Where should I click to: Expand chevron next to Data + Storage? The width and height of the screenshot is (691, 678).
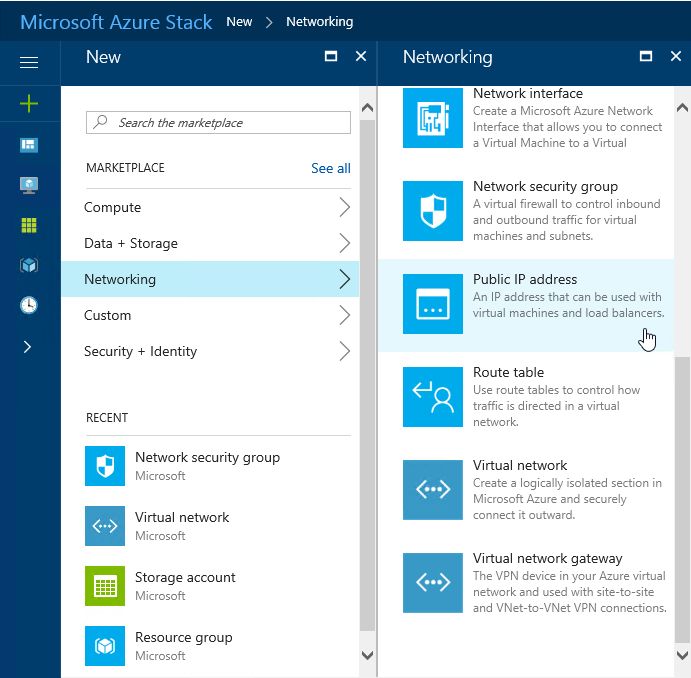click(345, 243)
